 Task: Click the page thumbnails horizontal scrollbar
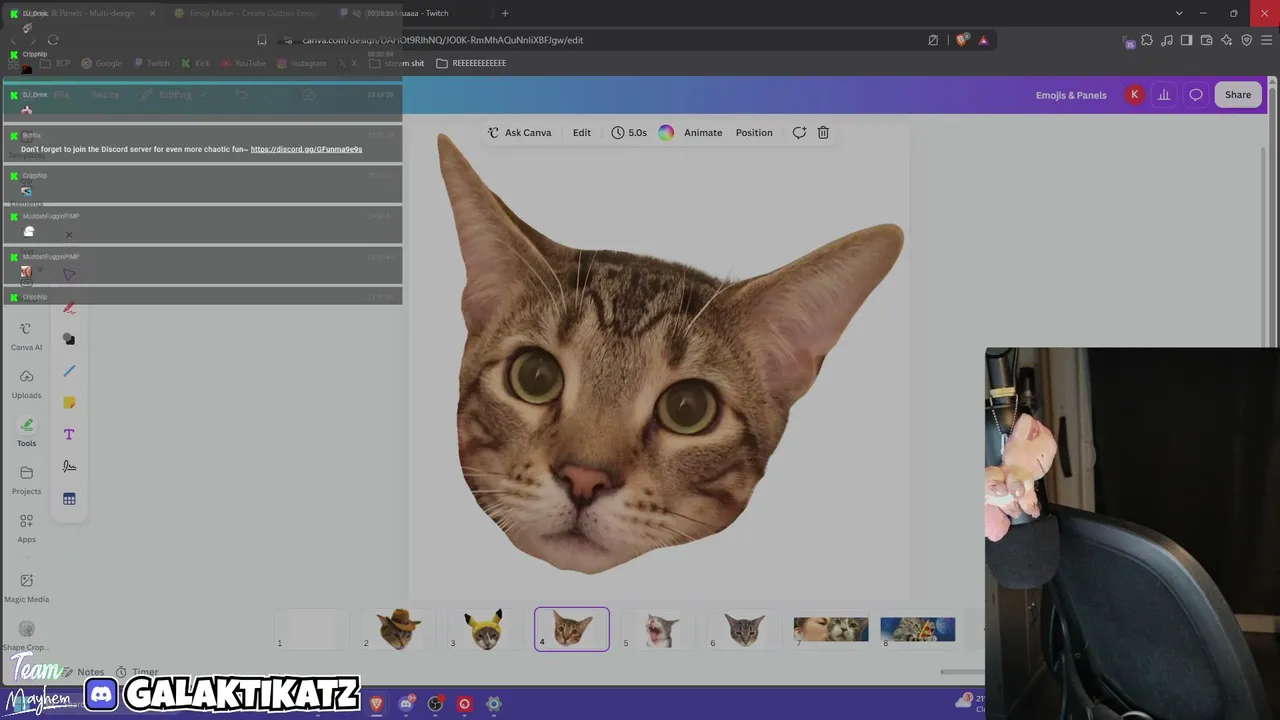(962, 672)
